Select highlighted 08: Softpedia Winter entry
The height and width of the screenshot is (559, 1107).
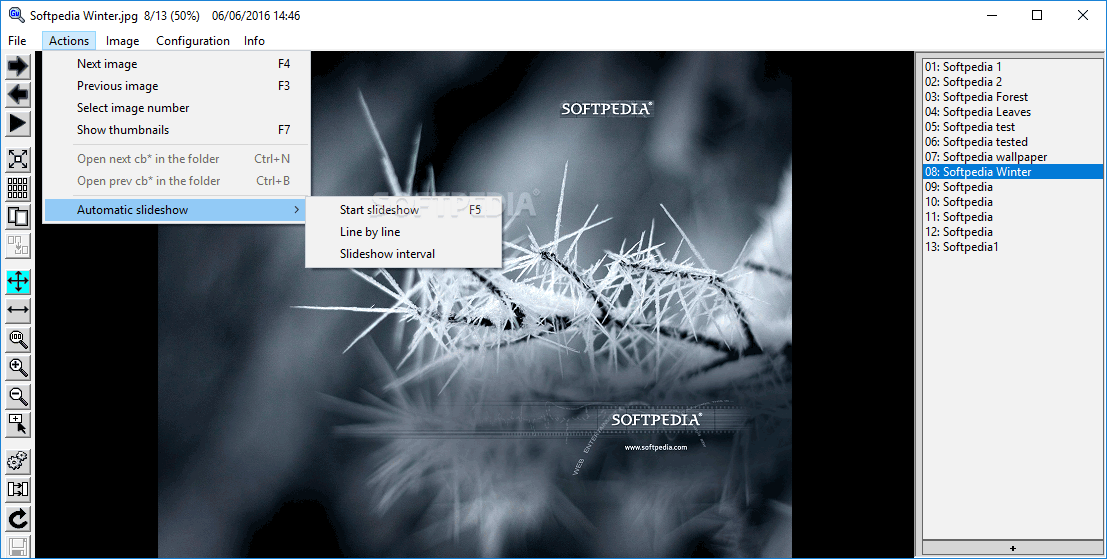coord(1012,172)
